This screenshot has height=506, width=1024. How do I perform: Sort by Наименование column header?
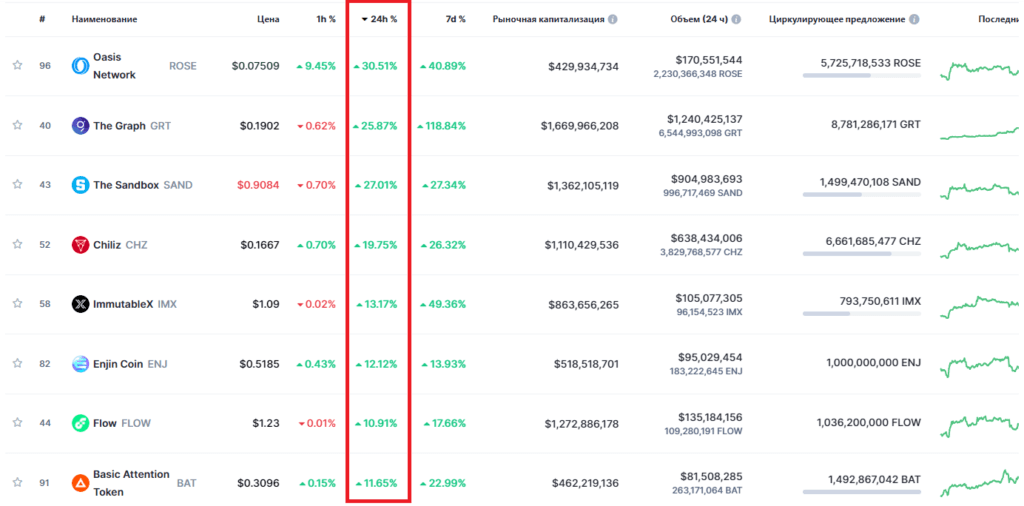[x=104, y=19]
